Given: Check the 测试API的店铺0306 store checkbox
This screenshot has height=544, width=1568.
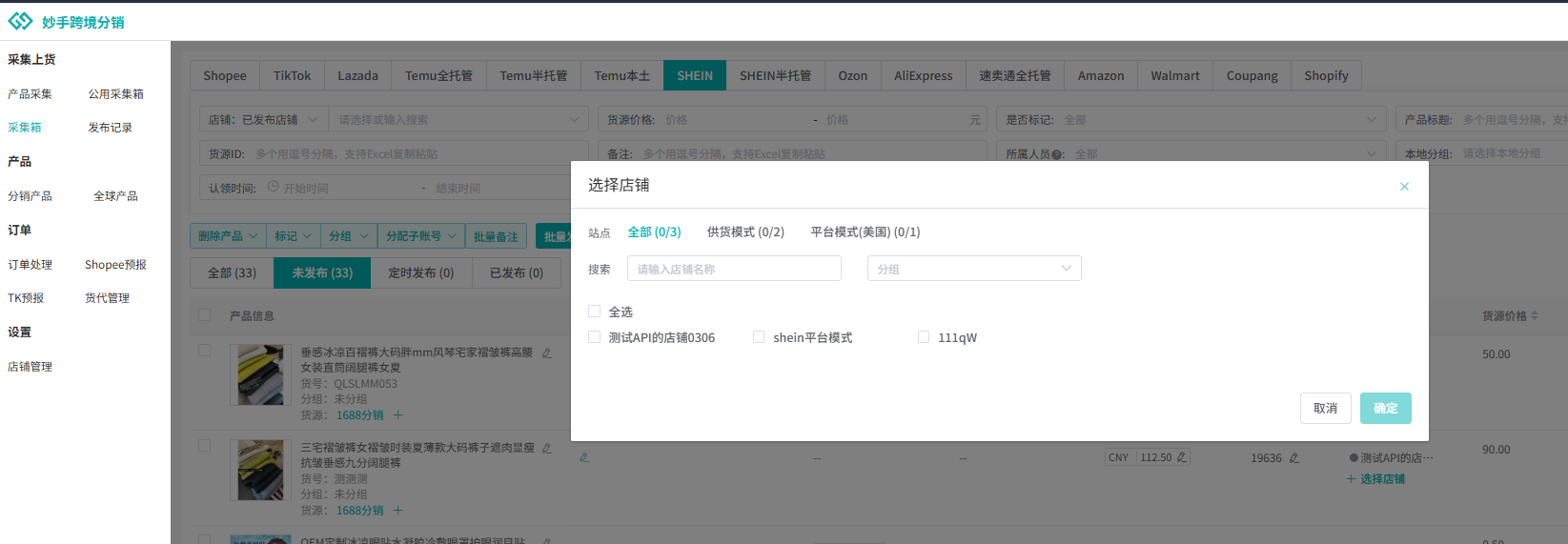Looking at the screenshot, I should click(595, 337).
